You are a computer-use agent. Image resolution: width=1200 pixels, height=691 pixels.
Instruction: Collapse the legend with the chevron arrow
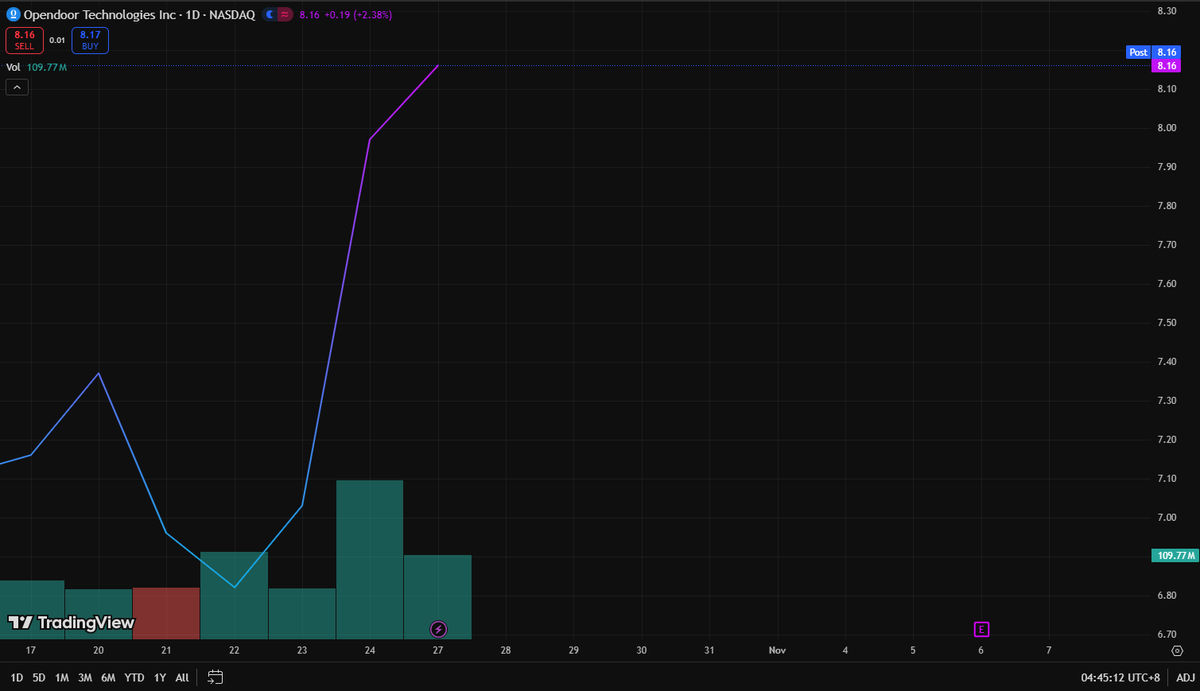pyautogui.click(x=16, y=87)
